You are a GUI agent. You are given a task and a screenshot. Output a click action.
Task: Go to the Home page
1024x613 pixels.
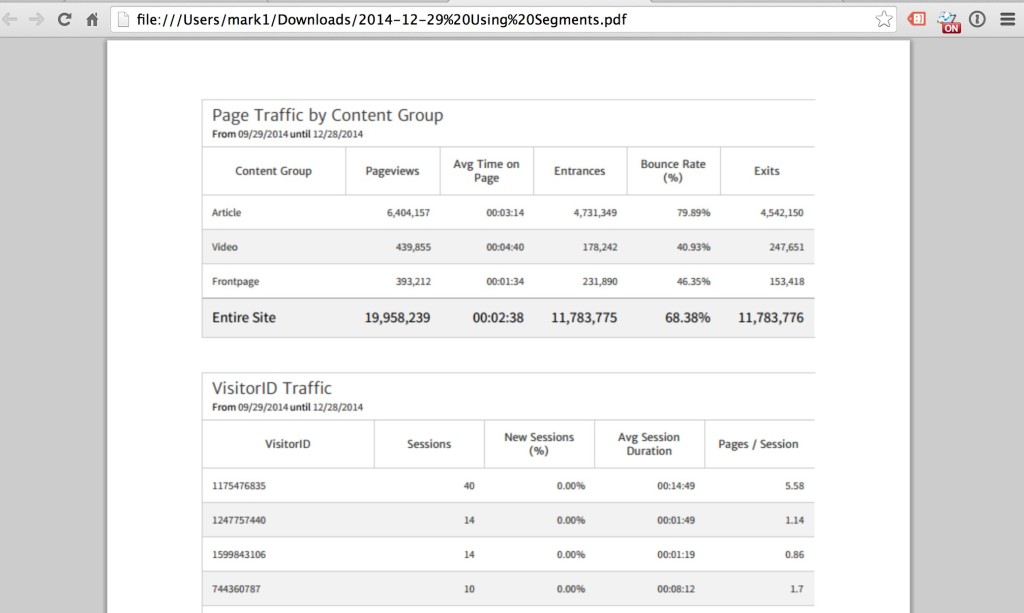click(91, 19)
